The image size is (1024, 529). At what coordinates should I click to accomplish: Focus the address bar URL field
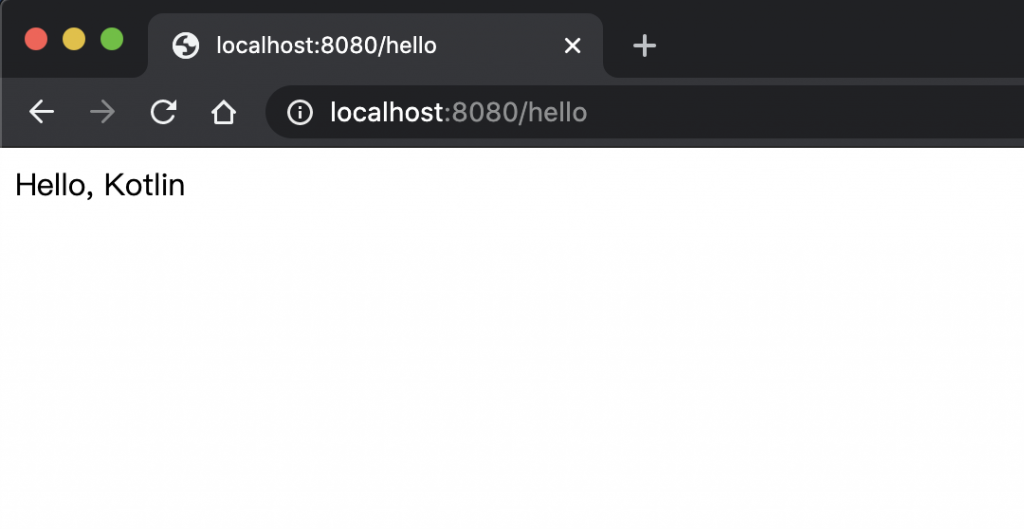tap(645, 112)
